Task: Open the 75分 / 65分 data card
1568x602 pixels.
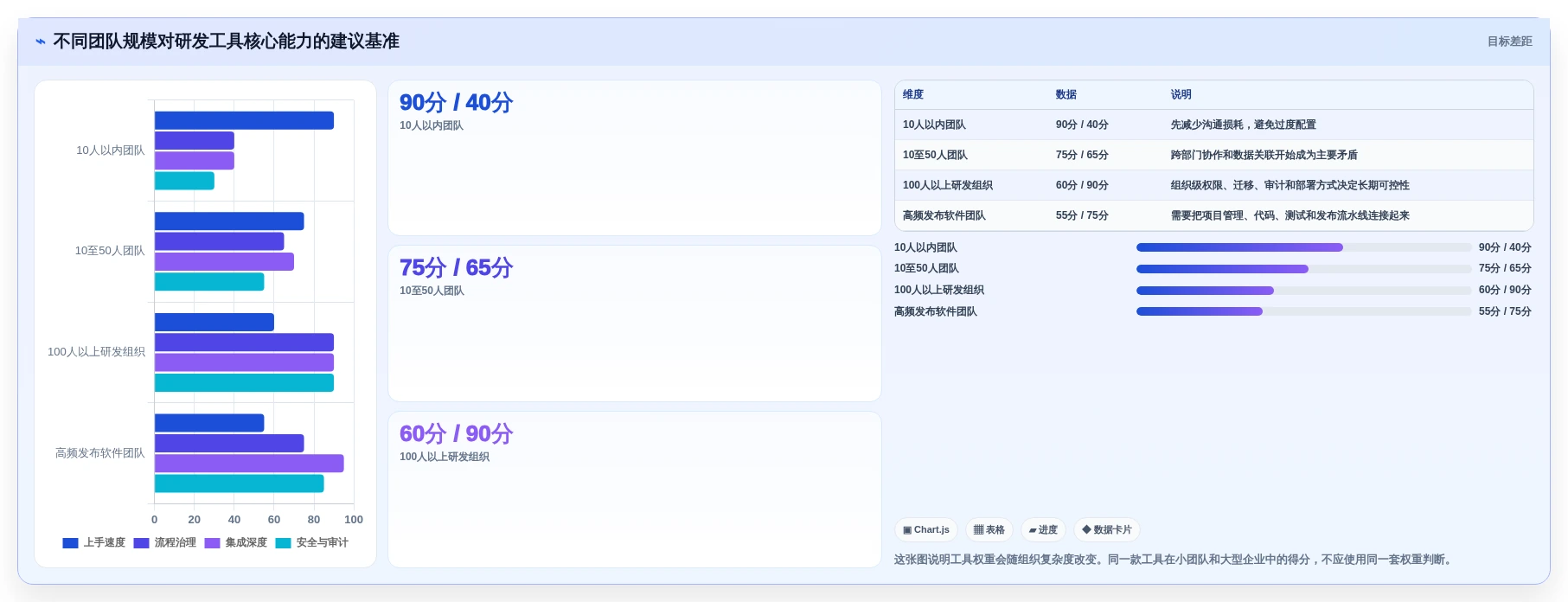Action: coord(635,323)
